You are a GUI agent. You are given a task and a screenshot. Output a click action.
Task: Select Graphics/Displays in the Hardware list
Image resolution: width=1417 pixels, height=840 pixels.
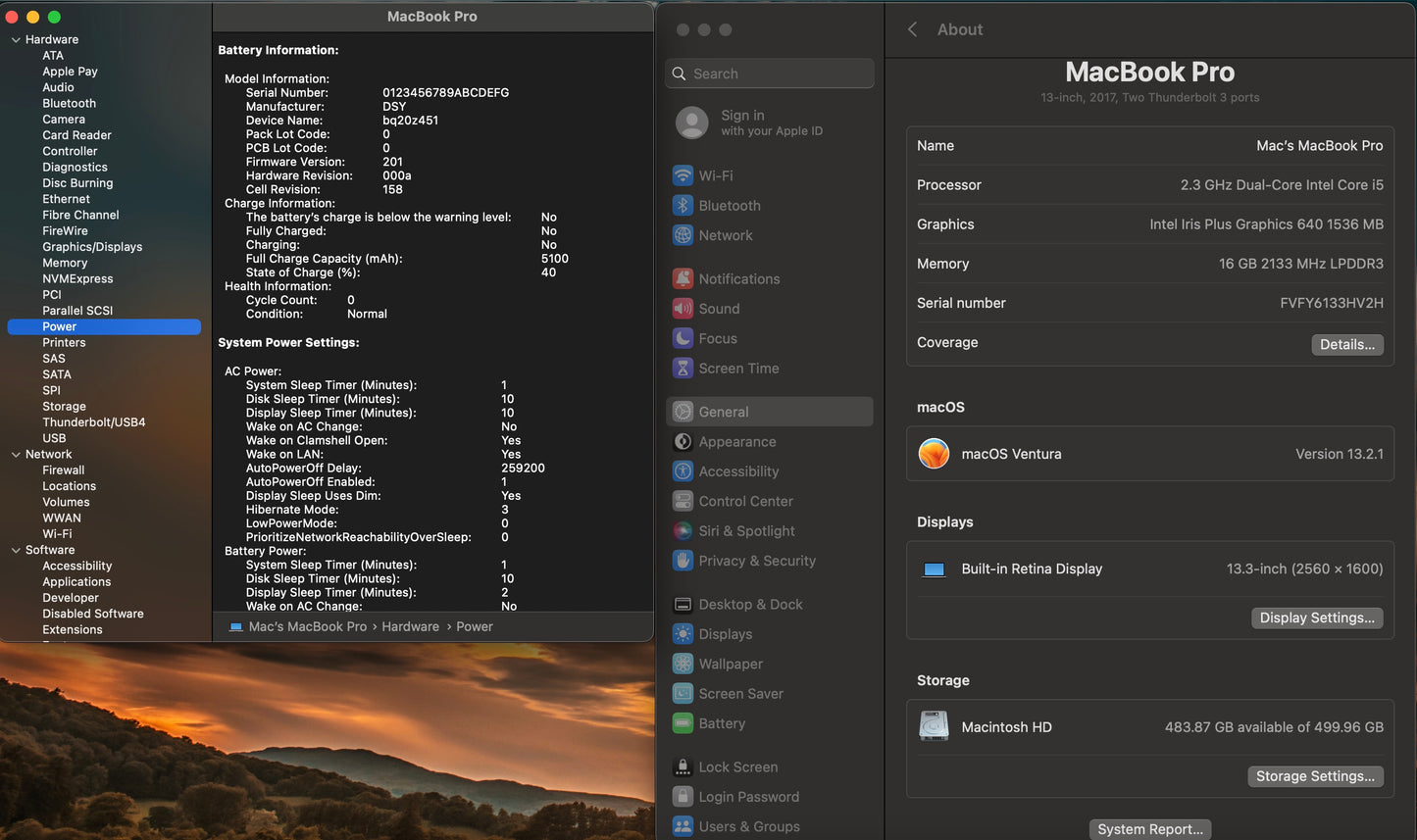(x=92, y=247)
